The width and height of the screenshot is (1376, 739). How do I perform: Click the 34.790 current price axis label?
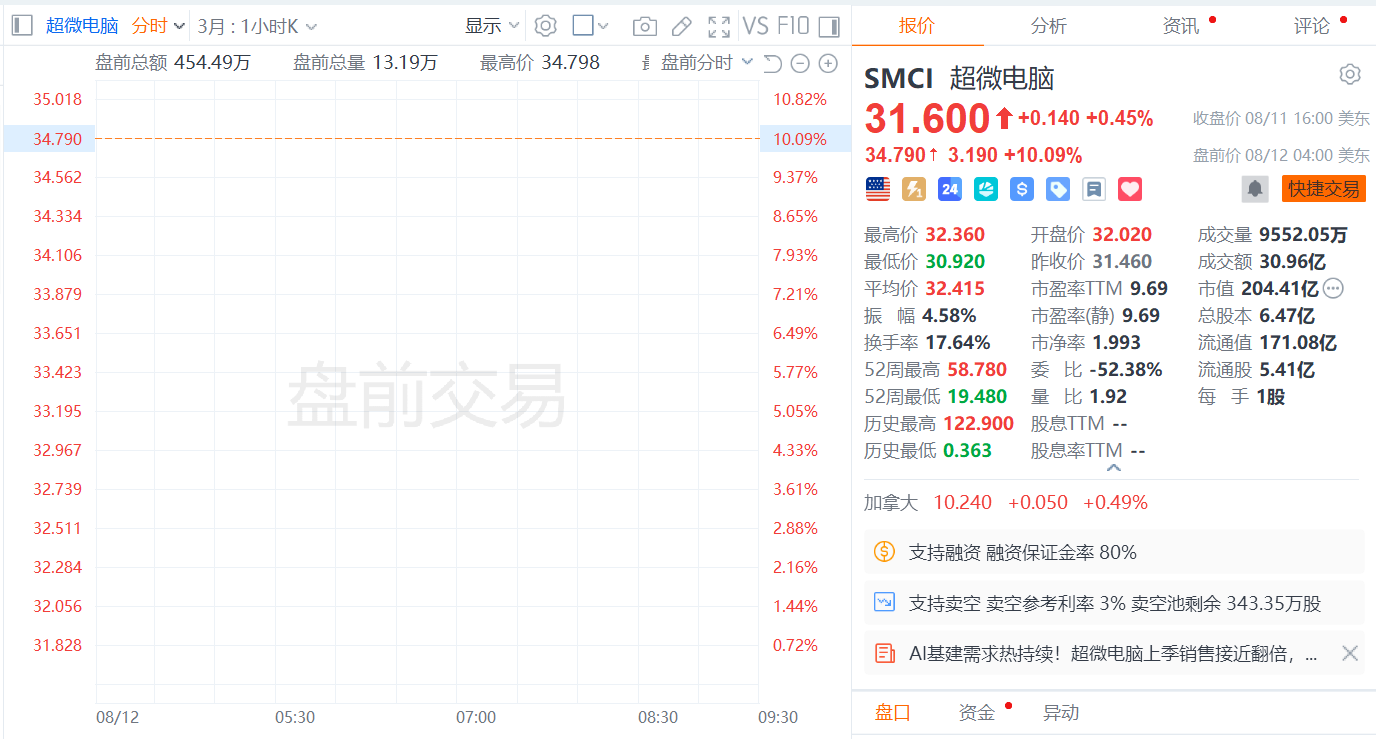coord(58,139)
